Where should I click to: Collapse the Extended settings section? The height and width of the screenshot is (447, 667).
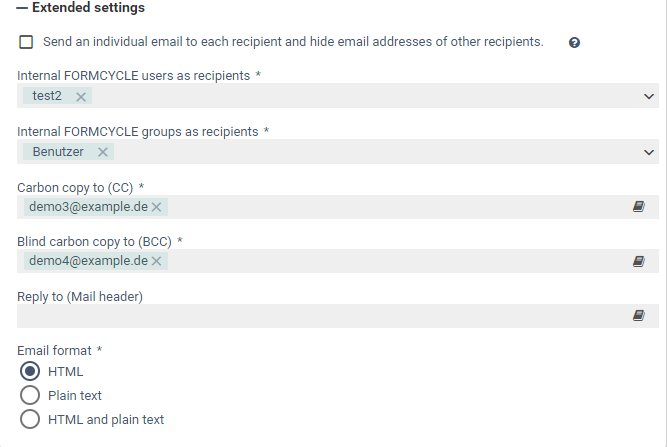coord(80,8)
